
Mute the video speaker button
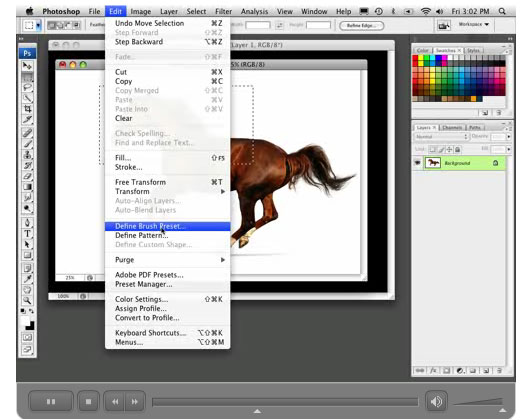pyautogui.click(x=436, y=401)
